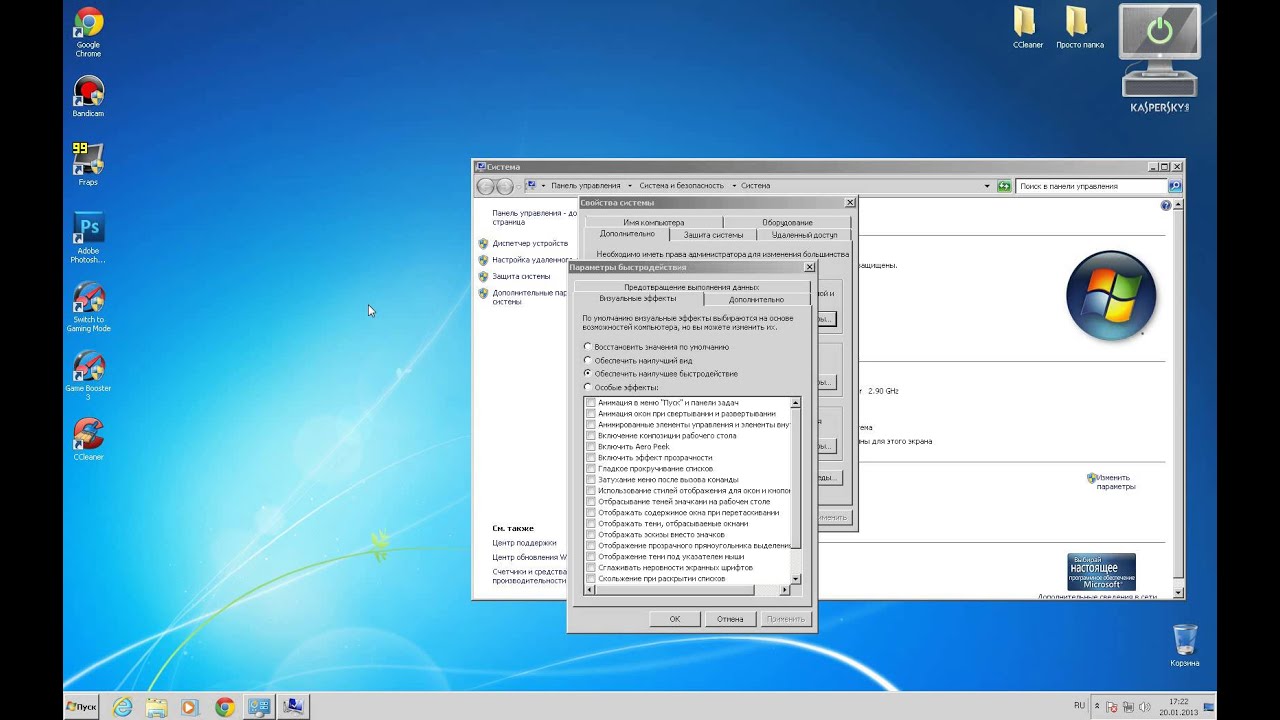Viewport: 1280px width, 720px height.
Task: Click the RU language indicator in taskbar
Action: [1079, 706]
